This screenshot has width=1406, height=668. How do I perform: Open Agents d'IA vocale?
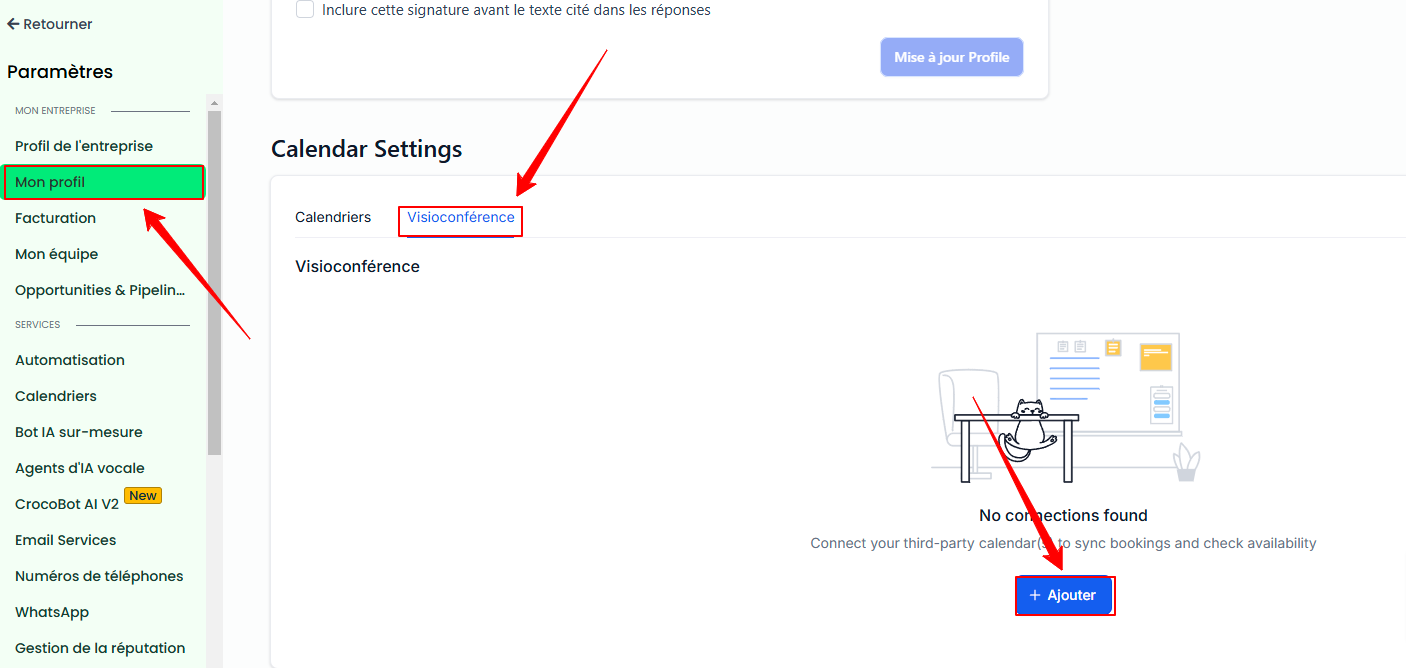coord(80,468)
